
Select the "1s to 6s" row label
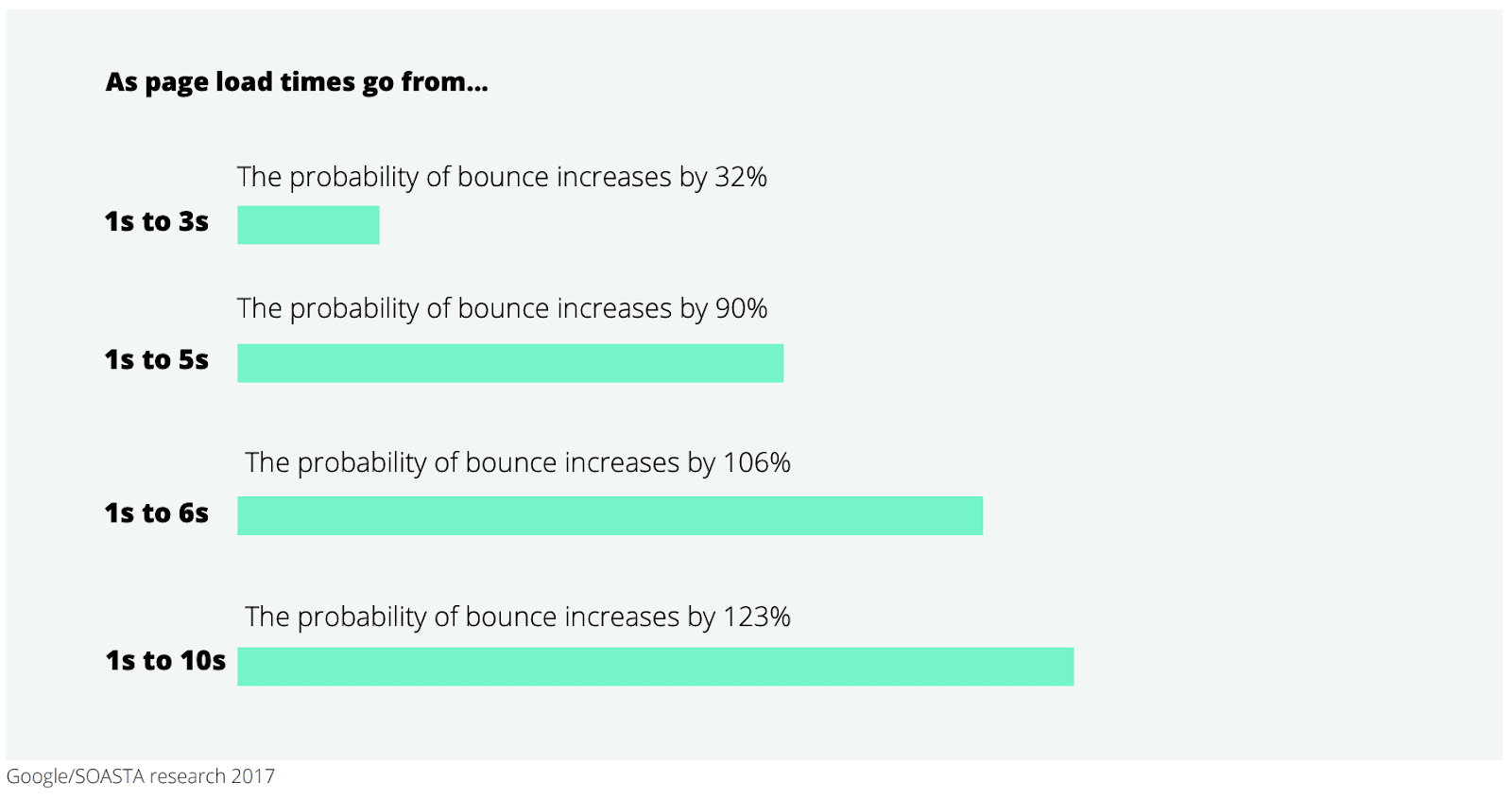[157, 512]
